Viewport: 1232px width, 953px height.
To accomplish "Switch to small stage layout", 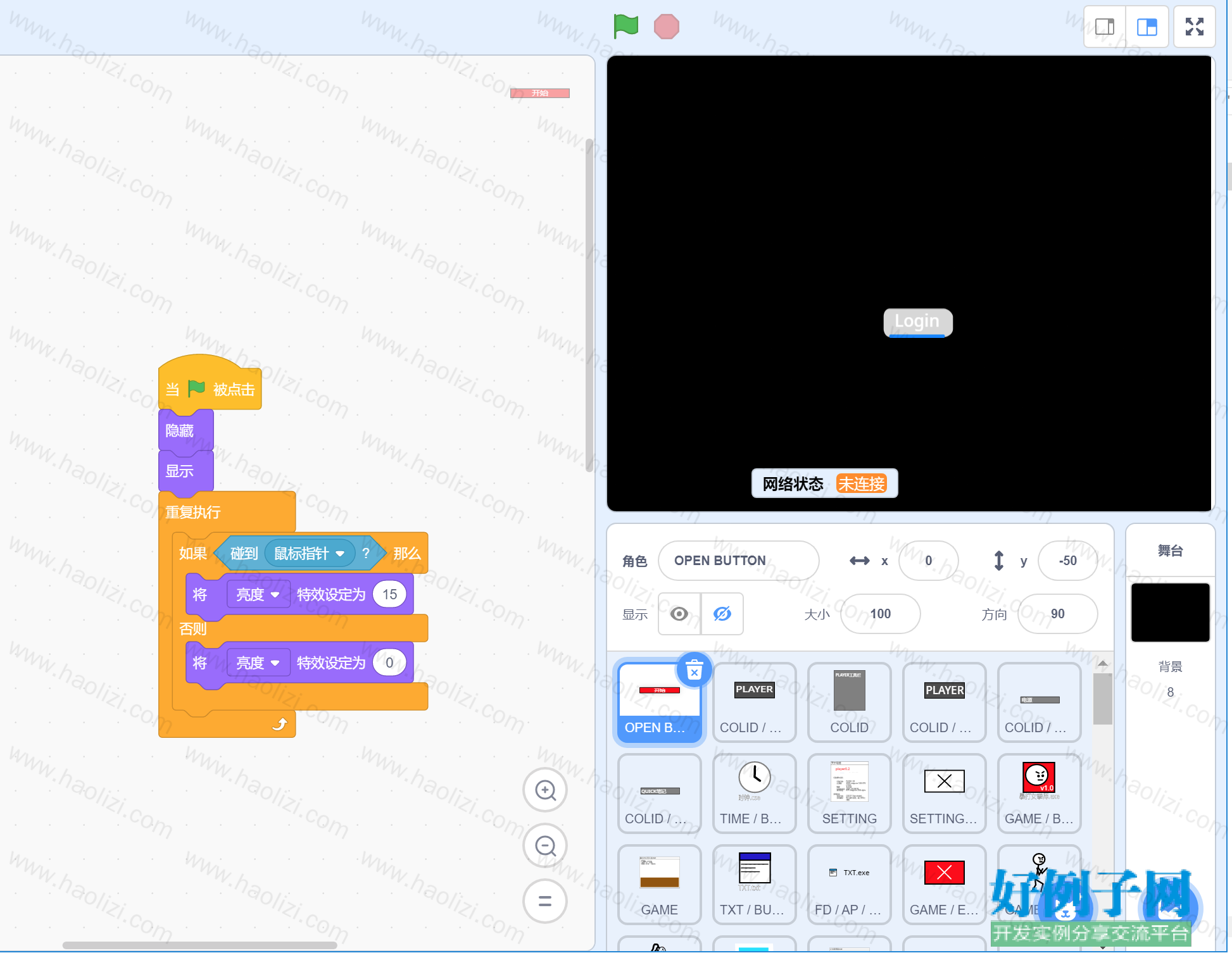I will pos(1105,27).
